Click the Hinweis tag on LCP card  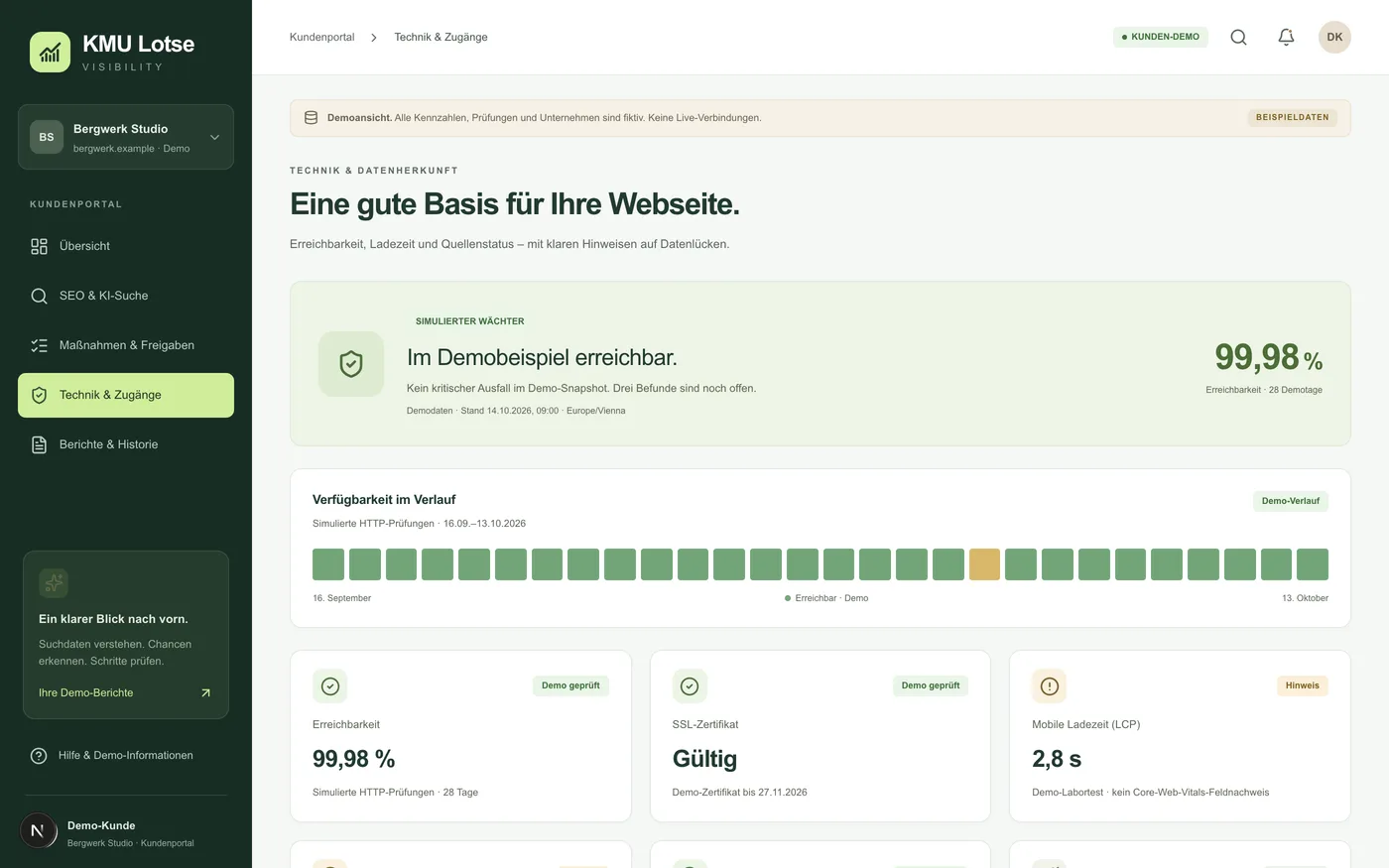(1302, 685)
